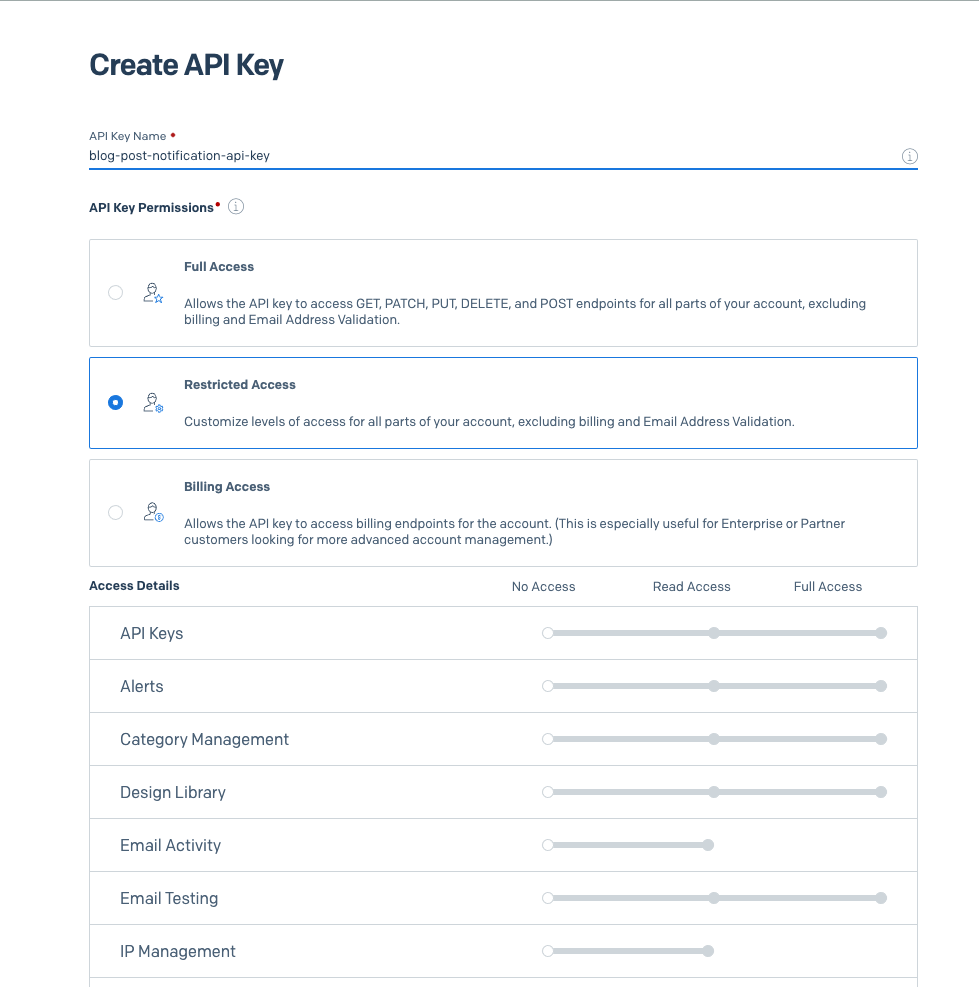Set Email Testing to No Access
The height and width of the screenshot is (987, 979).
click(548, 898)
